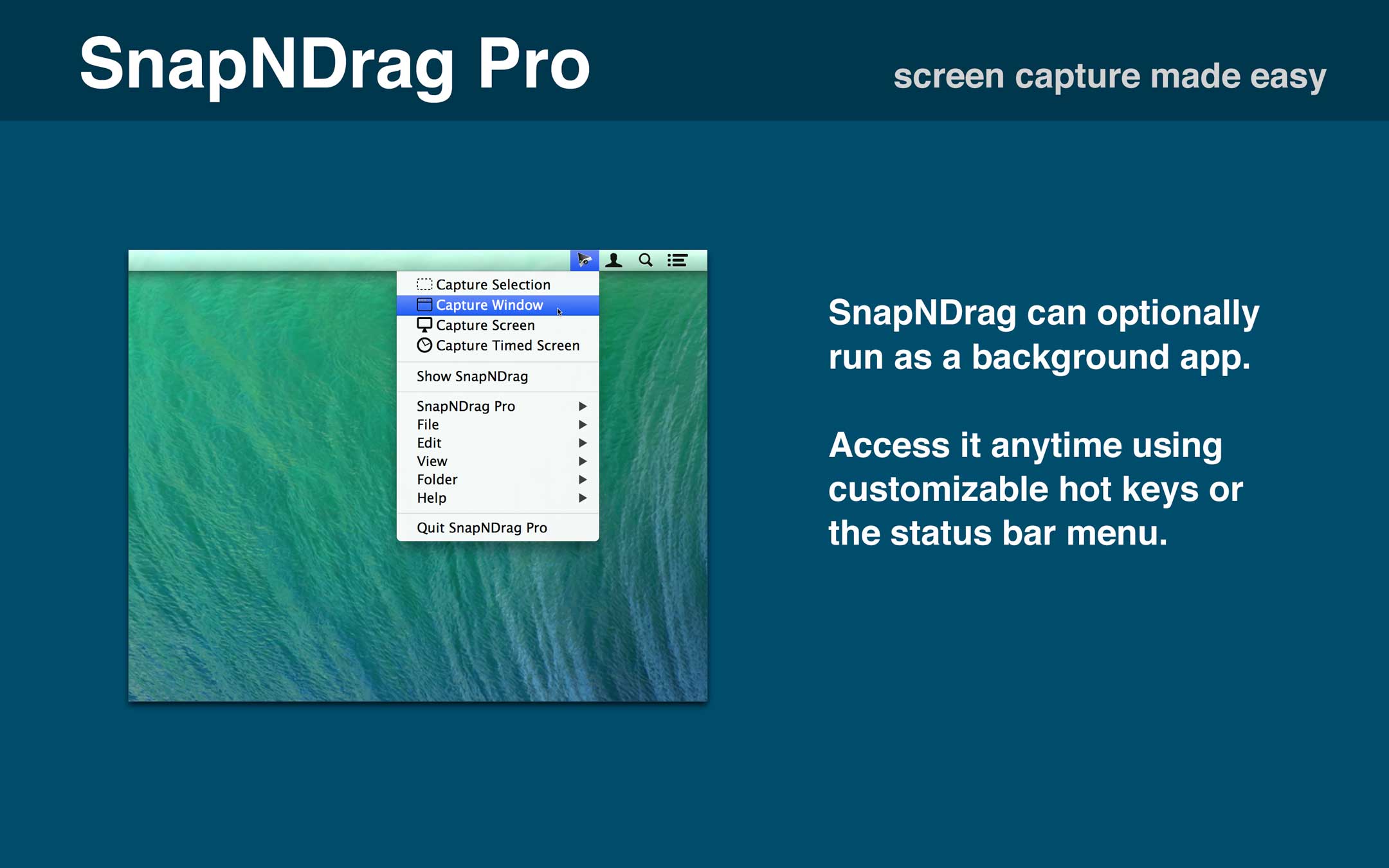Choose Capture Timed Screen

click(507, 345)
